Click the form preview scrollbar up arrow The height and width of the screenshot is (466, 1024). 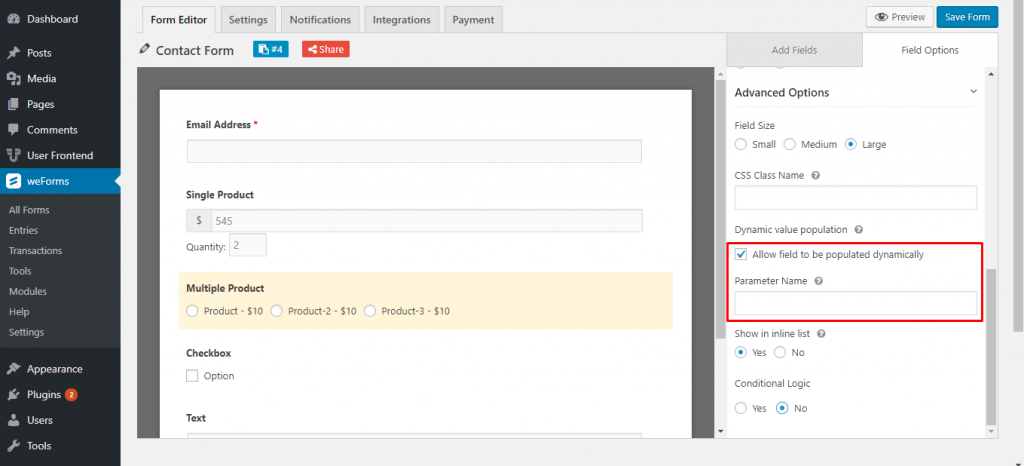(x=720, y=73)
